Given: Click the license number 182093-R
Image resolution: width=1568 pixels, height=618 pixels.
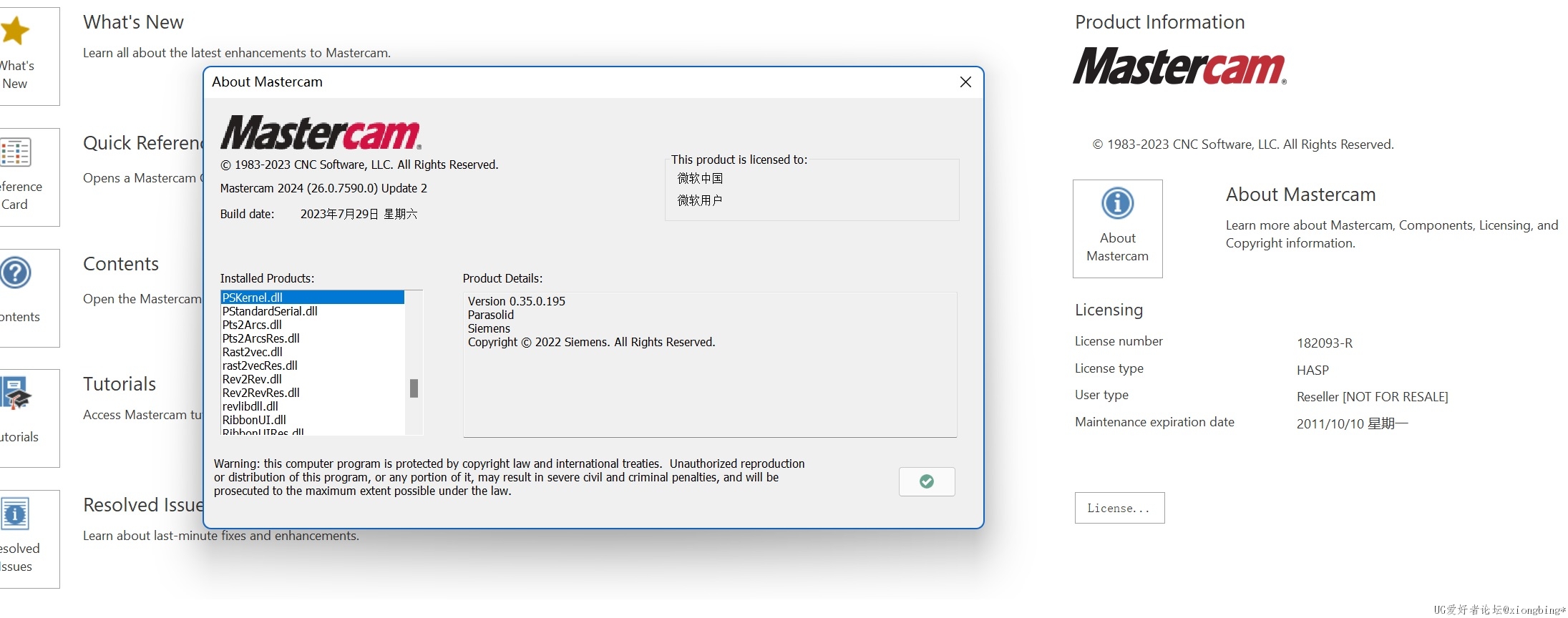Looking at the screenshot, I should click(1325, 343).
